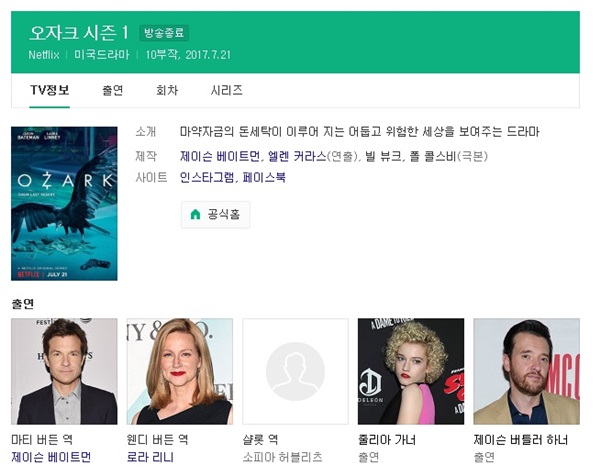Click the 미국드라마 genre label
Image resolution: width=600 pixels, height=476 pixels.
point(102,55)
